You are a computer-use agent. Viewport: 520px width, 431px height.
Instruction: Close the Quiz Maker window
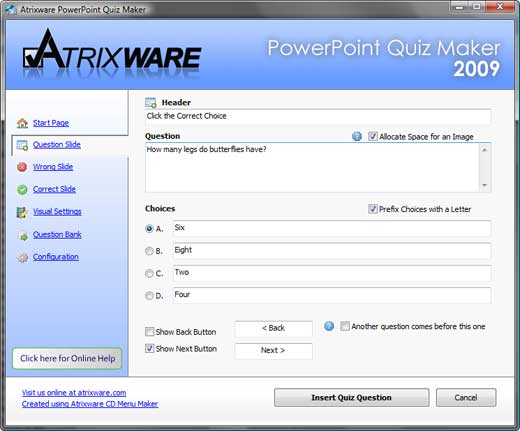(500, 7)
